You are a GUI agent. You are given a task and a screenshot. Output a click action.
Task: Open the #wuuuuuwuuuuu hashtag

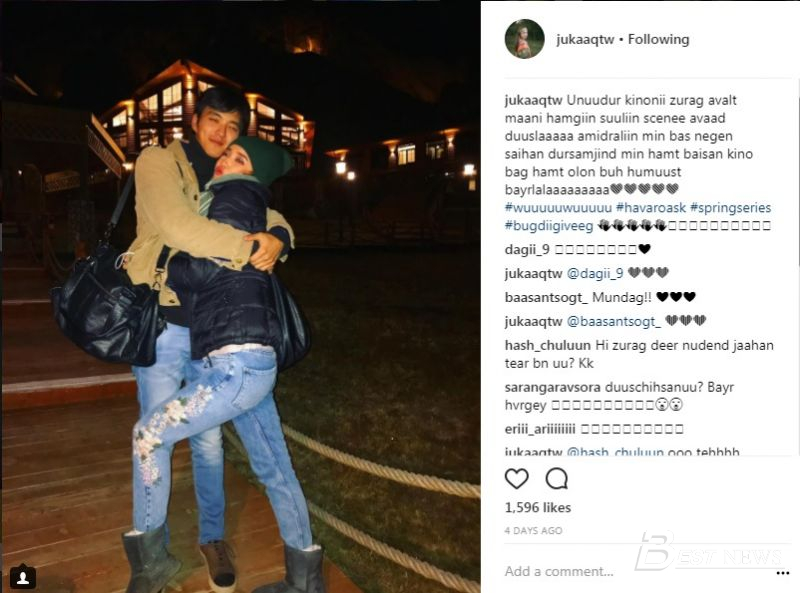pyautogui.click(x=558, y=208)
